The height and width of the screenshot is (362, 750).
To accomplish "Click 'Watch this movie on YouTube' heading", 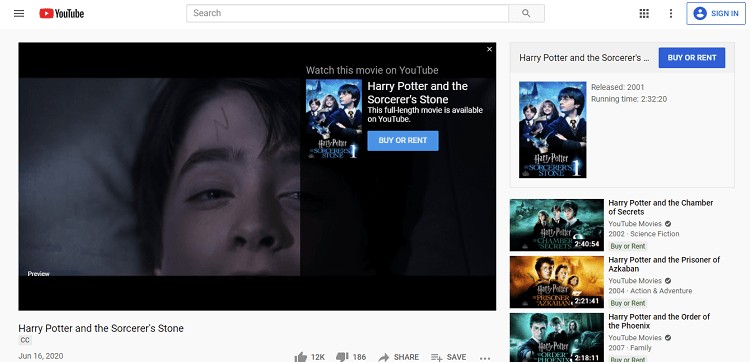I will click(372, 70).
